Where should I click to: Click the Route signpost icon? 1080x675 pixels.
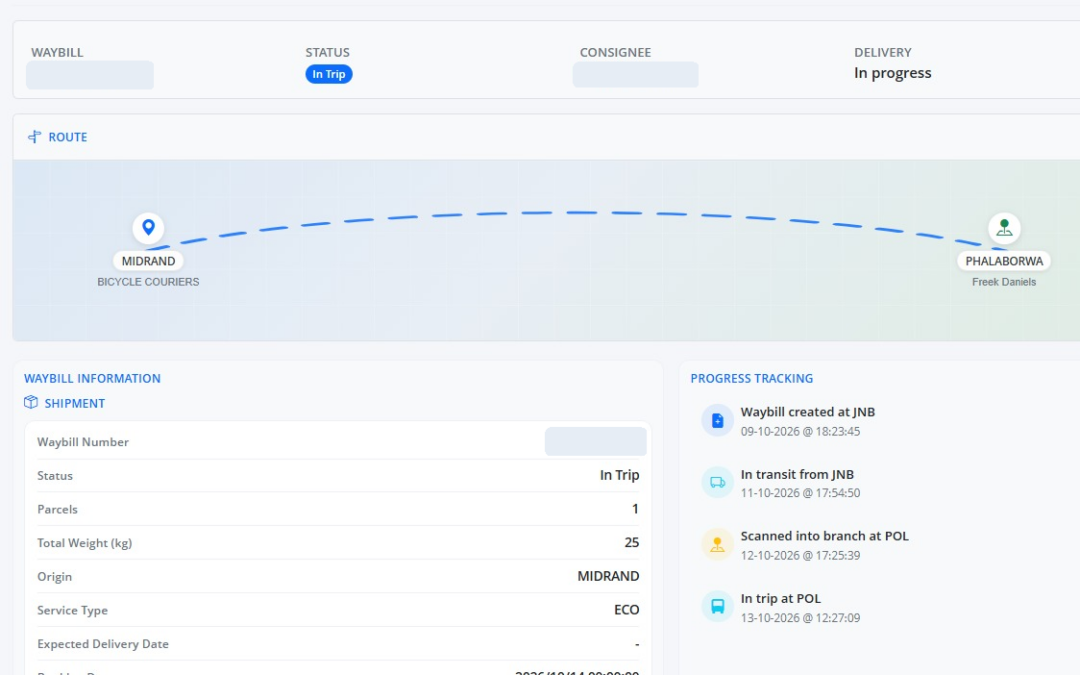(x=34, y=136)
